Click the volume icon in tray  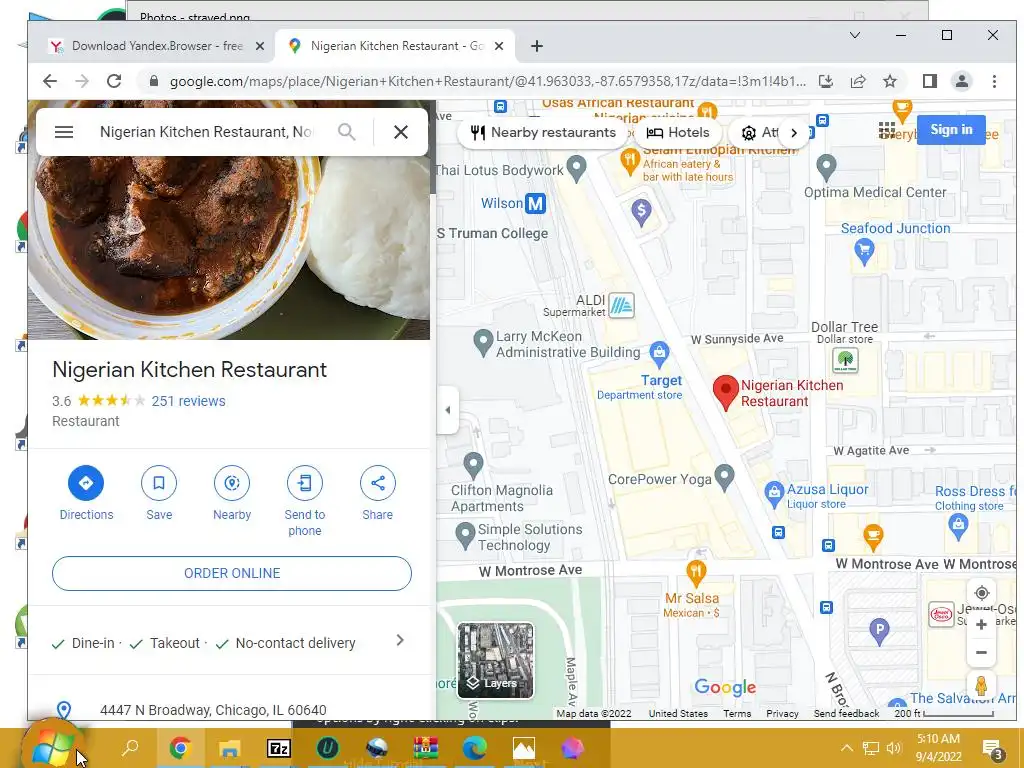[x=893, y=748]
